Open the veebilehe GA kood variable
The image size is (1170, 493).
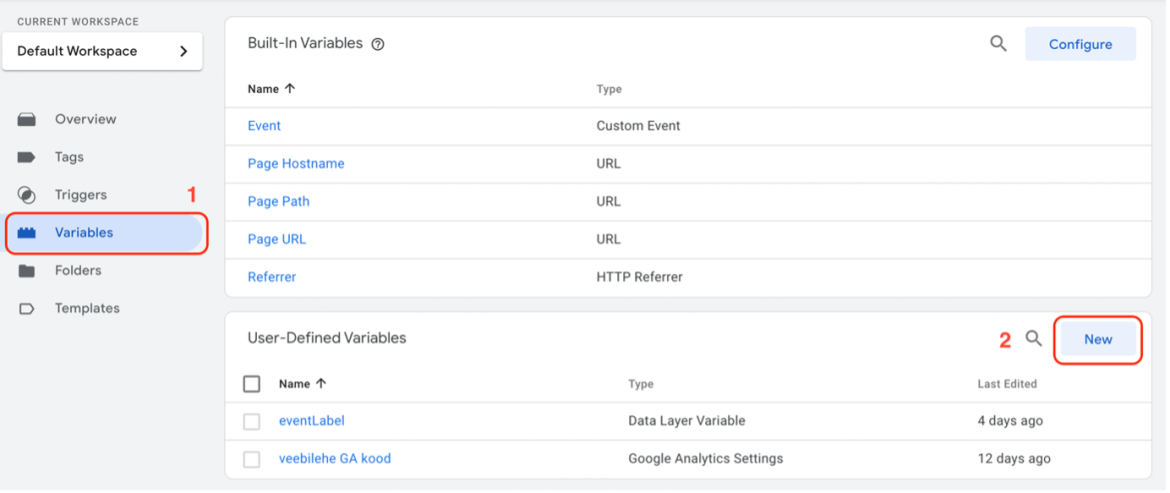click(x=335, y=459)
